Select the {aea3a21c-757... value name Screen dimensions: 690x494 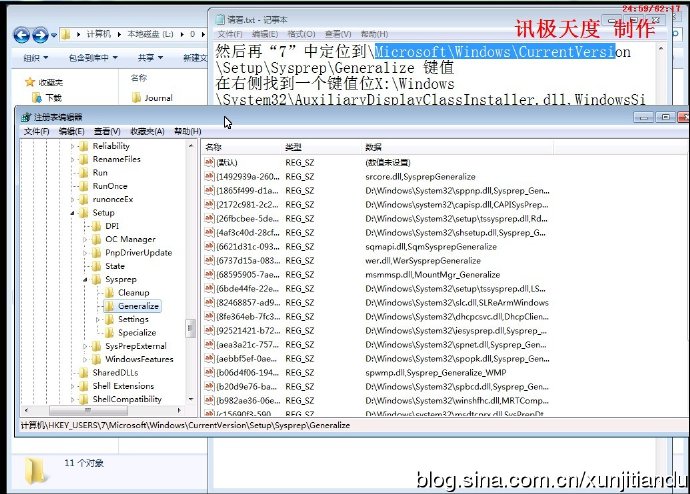[248, 344]
